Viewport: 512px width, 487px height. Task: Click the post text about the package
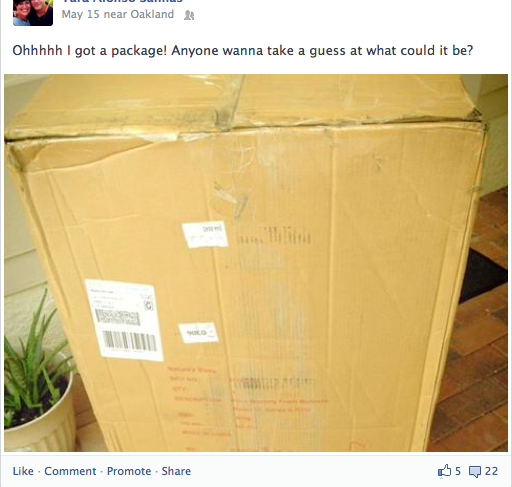(x=243, y=51)
